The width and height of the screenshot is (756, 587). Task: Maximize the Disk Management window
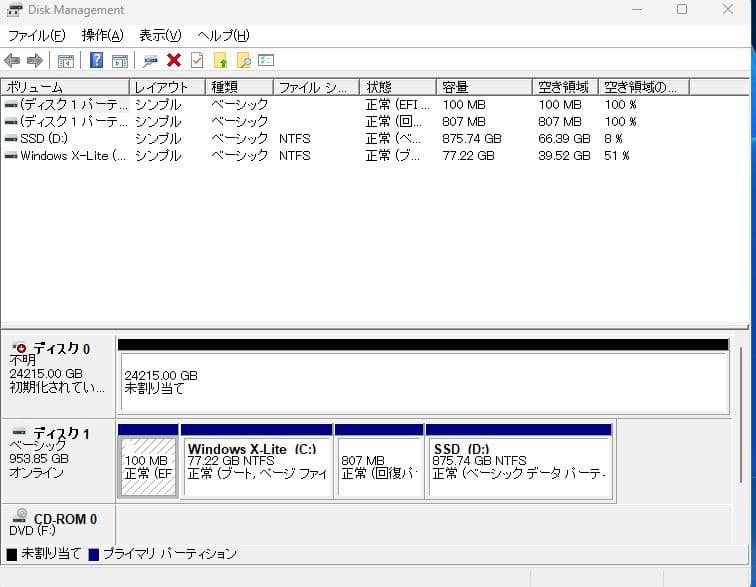[682, 10]
